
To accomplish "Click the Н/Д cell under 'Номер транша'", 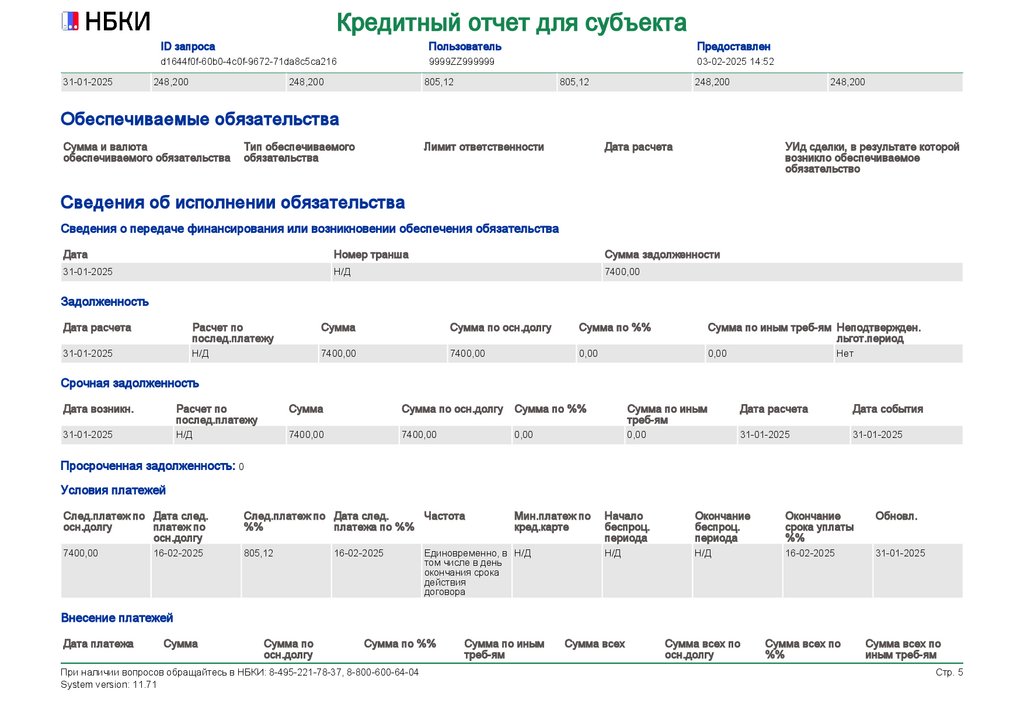I will (x=466, y=272).
